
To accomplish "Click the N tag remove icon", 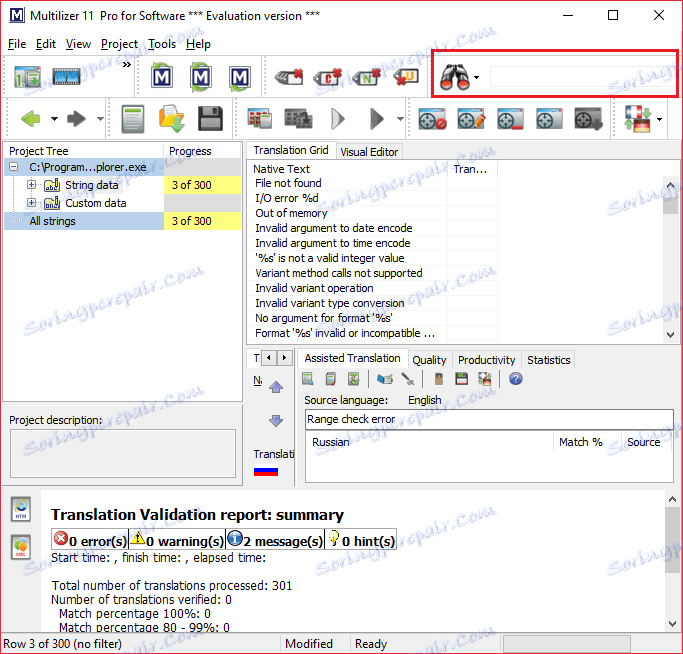I will tap(366, 78).
